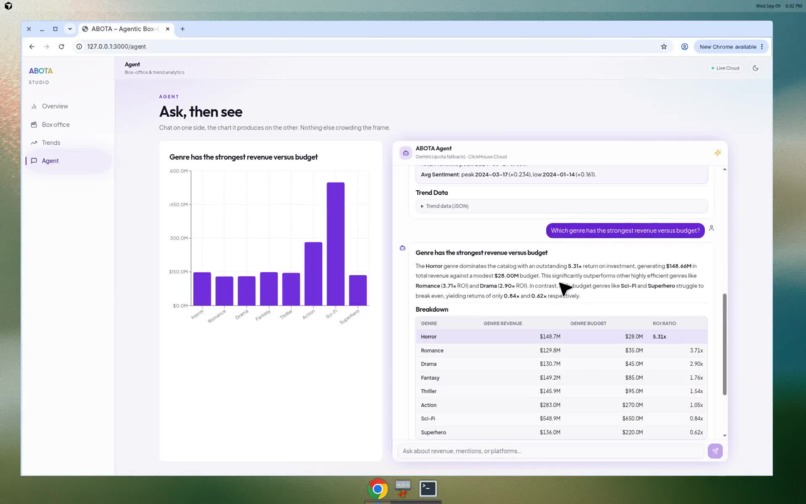
Task: Open the tab search dropdown arrow
Action: [70, 29]
